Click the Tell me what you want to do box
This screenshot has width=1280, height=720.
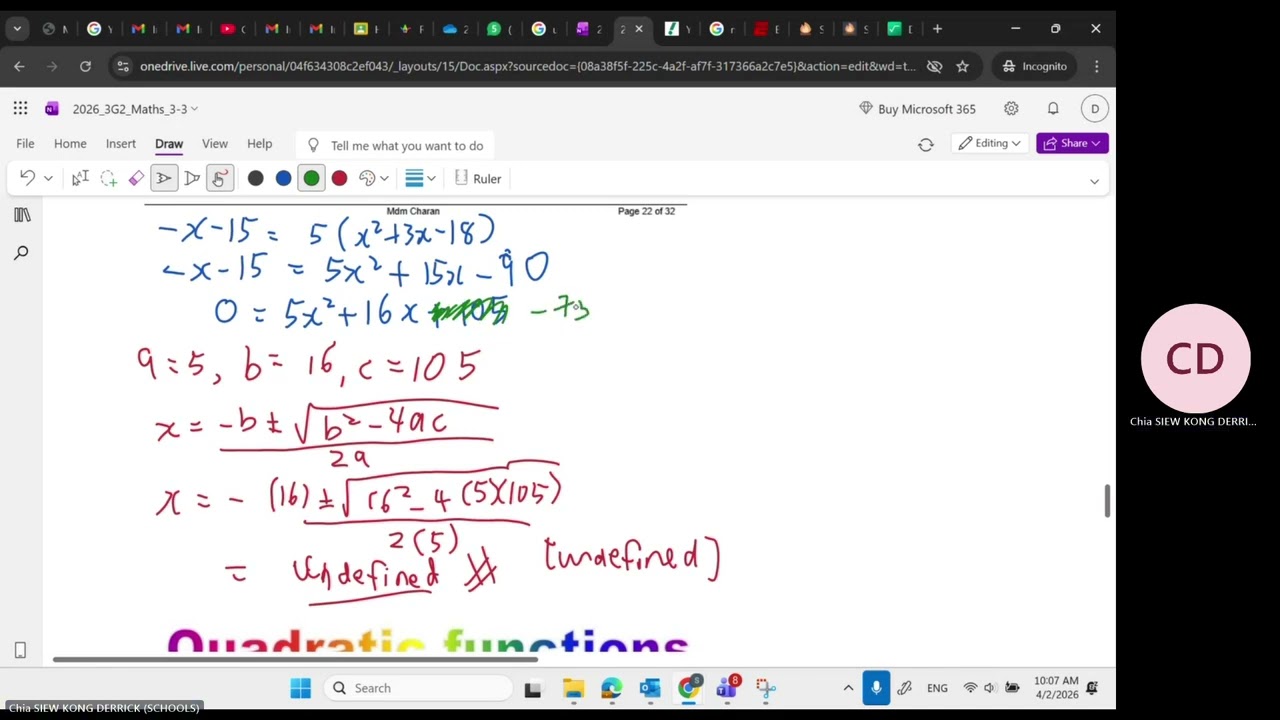(395, 145)
